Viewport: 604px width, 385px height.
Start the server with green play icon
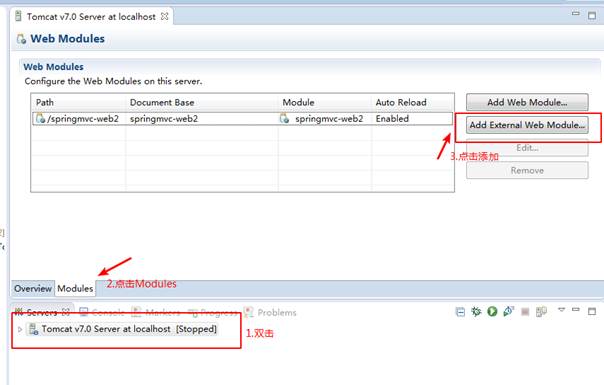[x=492, y=311]
